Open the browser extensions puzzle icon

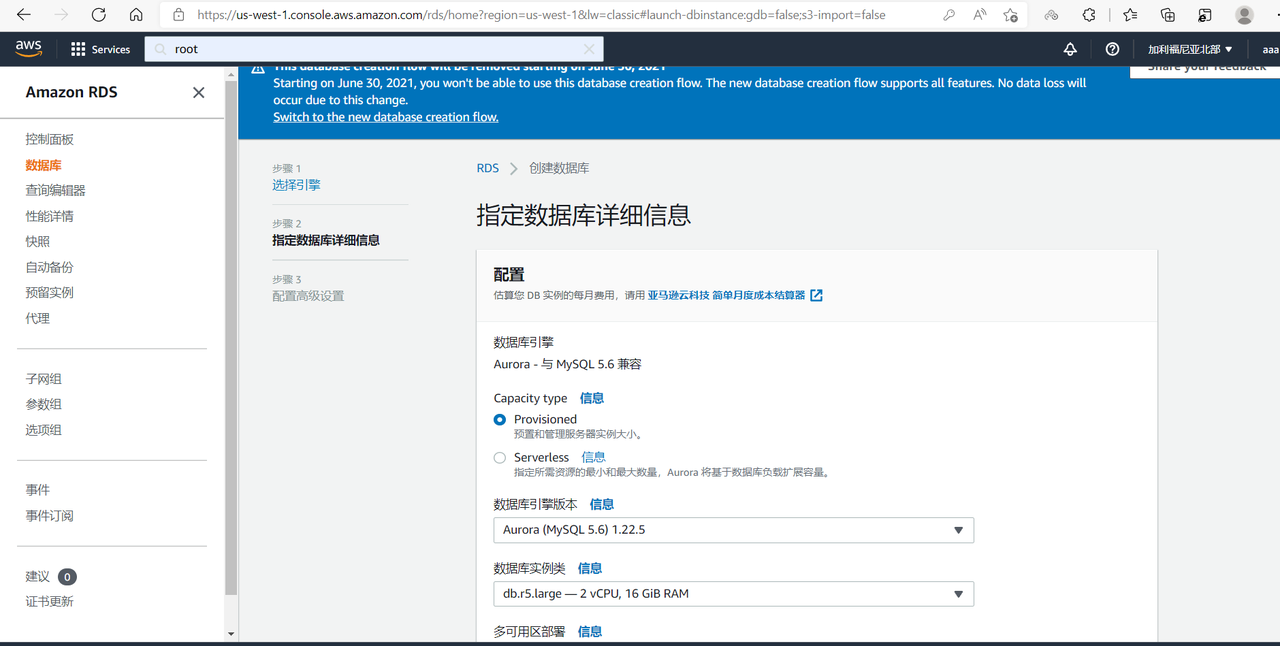(x=1089, y=15)
